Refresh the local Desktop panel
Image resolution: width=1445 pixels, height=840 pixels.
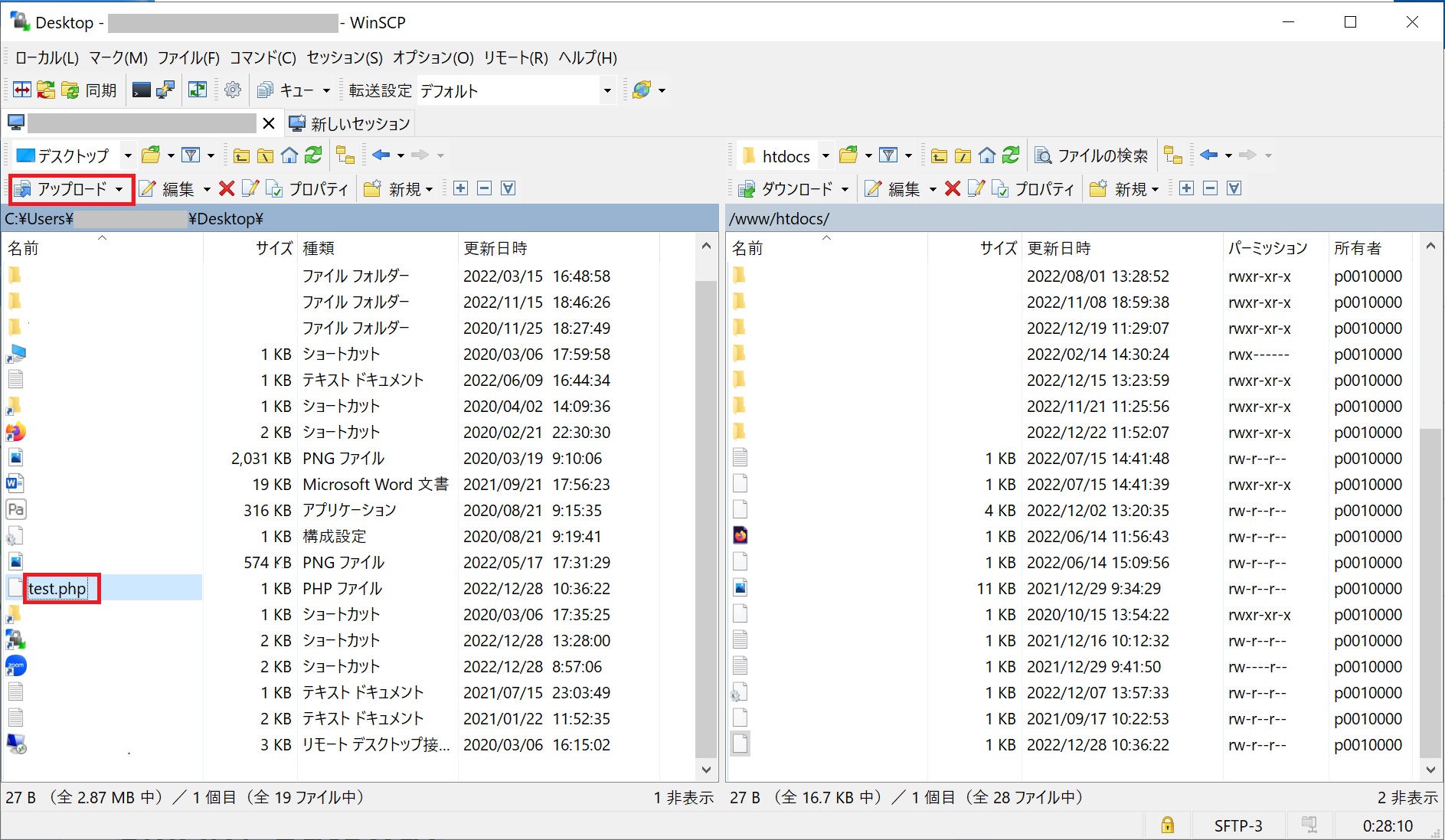pyautogui.click(x=313, y=155)
